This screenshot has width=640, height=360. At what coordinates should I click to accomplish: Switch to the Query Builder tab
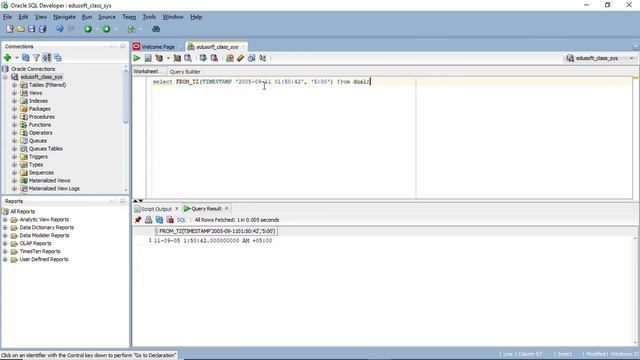coord(185,71)
